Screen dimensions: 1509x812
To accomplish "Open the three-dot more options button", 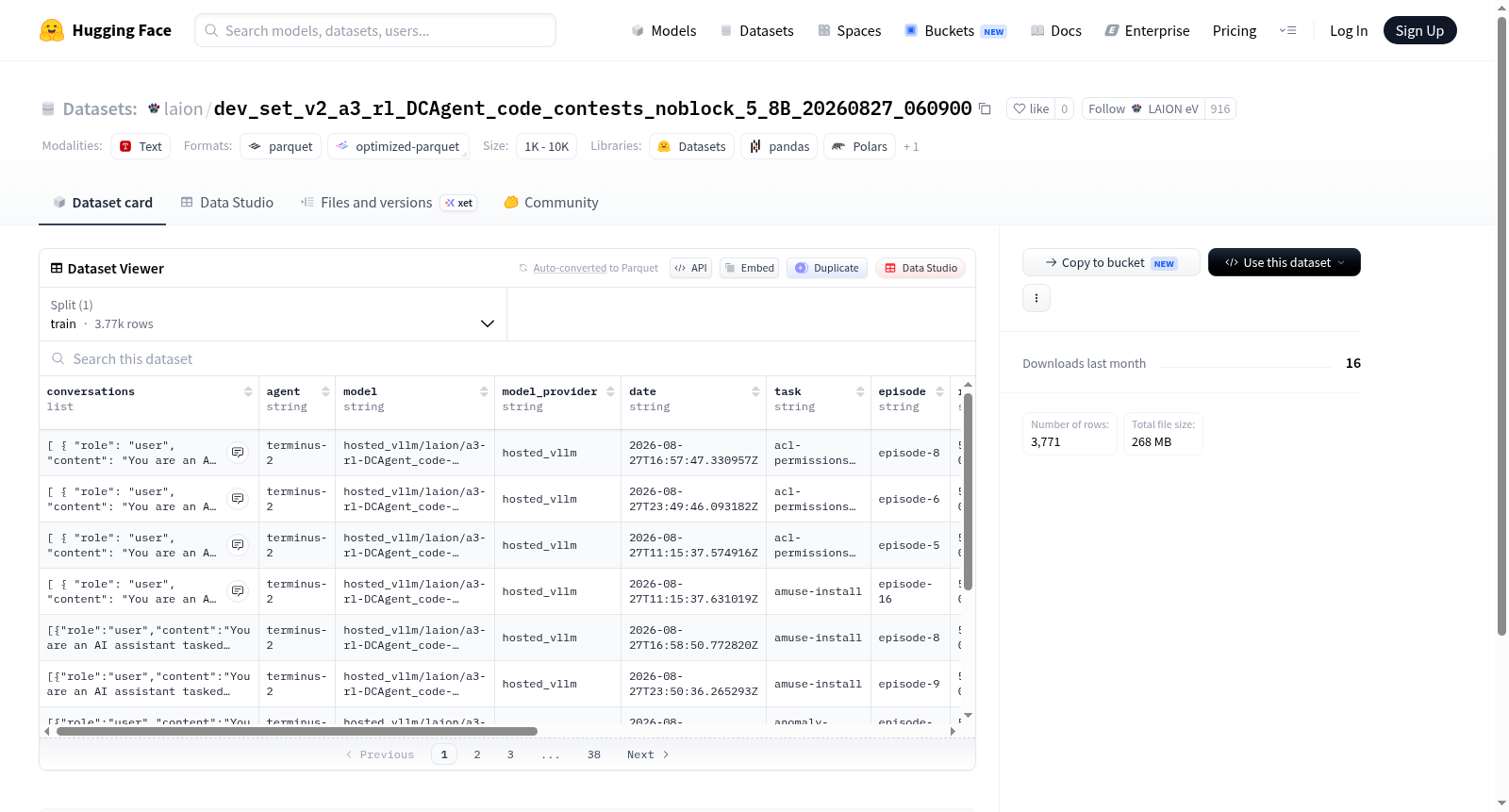I will pos(1036,298).
